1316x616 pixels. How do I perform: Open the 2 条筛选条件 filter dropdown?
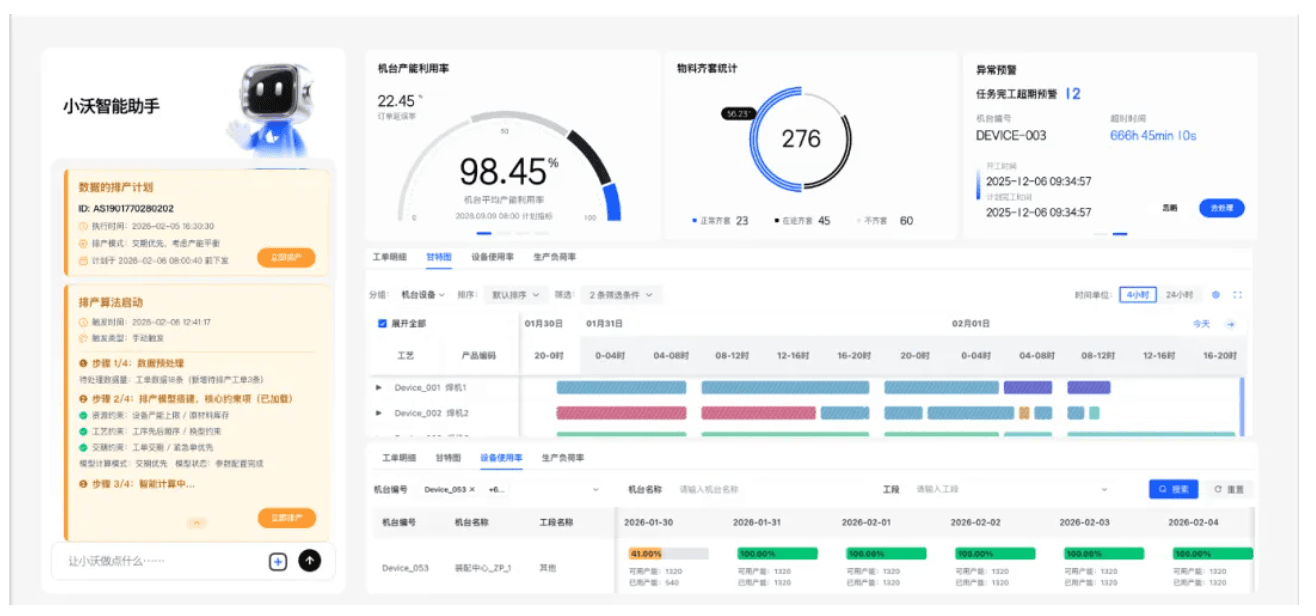(622, 295)
